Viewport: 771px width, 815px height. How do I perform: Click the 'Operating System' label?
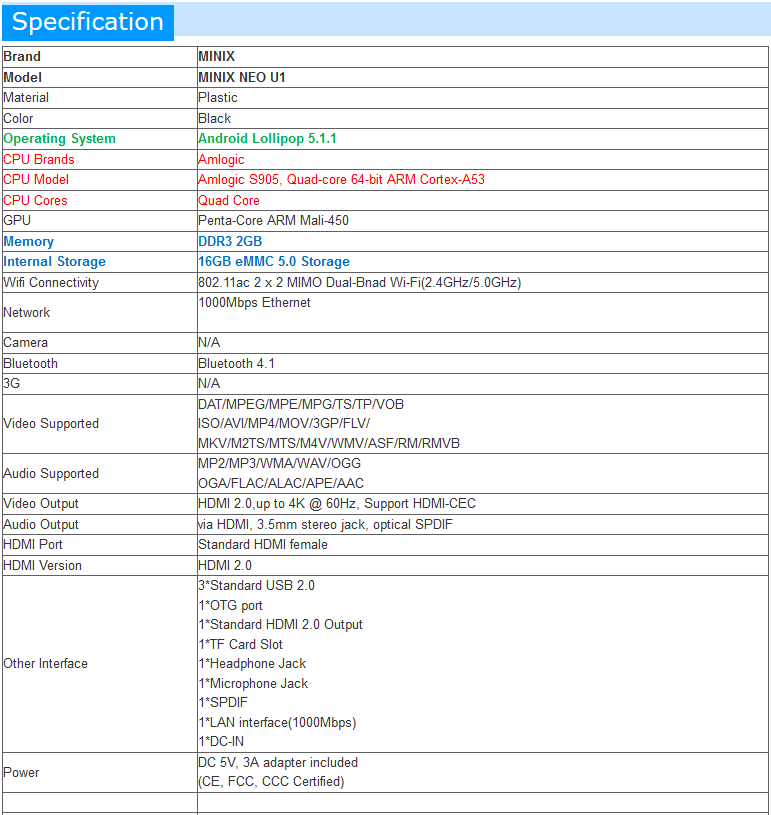(59, 139)
